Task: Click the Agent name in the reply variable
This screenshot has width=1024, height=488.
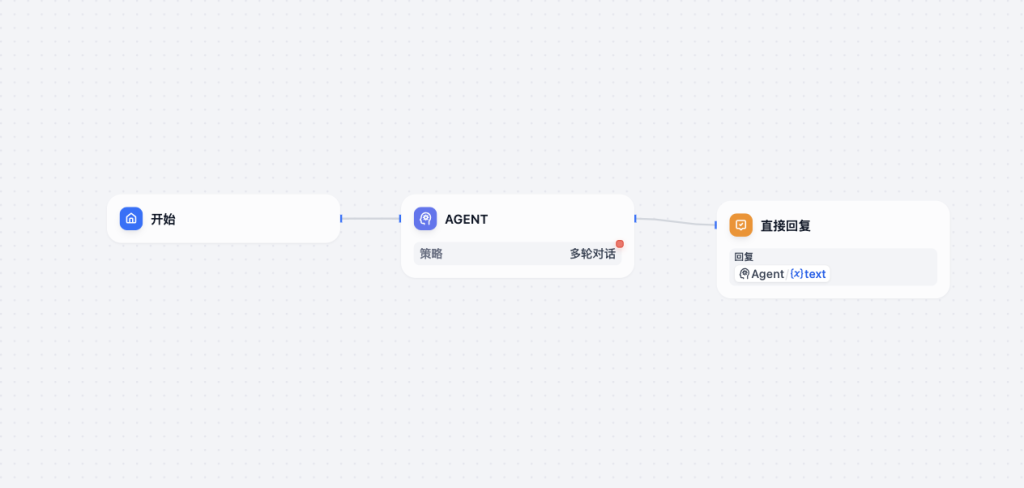Action: [x=768, y=274]
